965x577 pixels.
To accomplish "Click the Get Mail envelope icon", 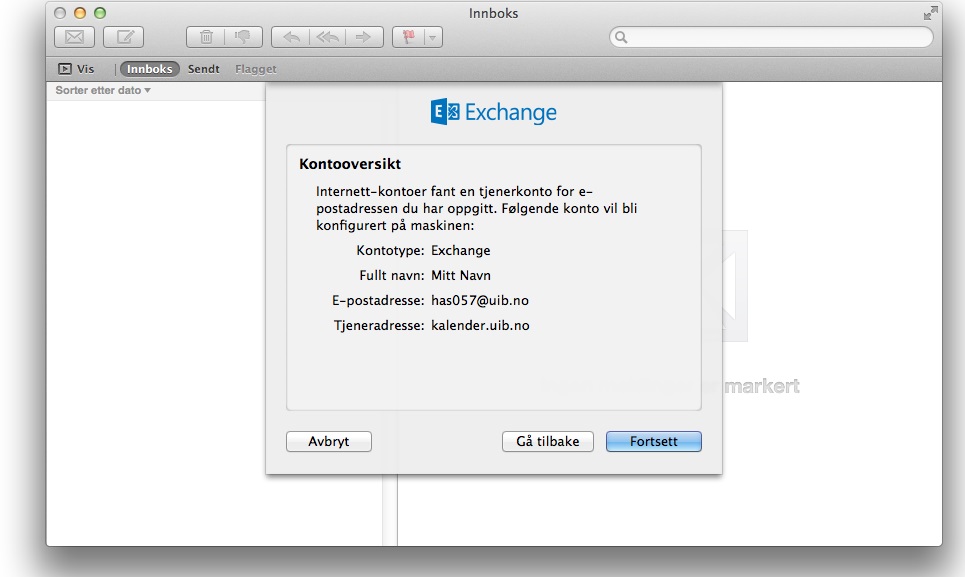I will [74, 37].
